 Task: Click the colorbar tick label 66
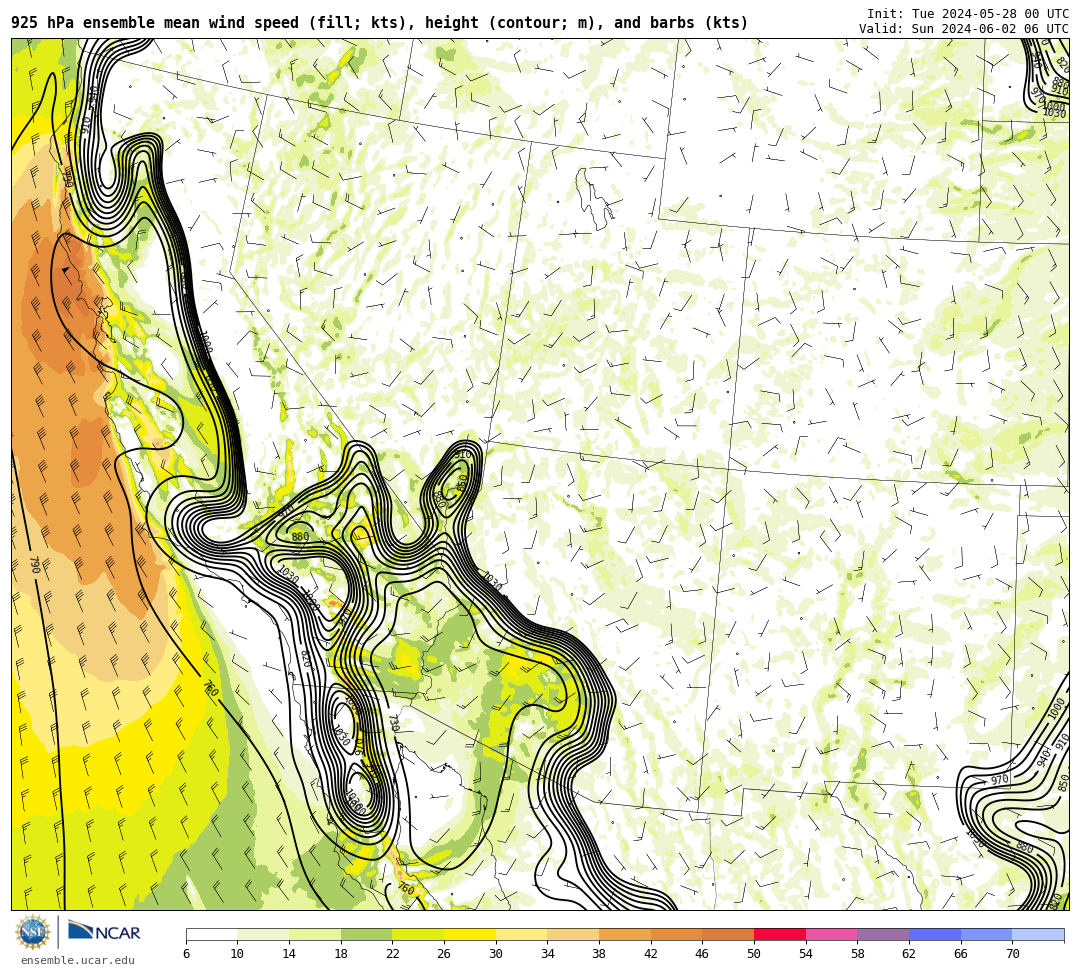tap(961, 954)
